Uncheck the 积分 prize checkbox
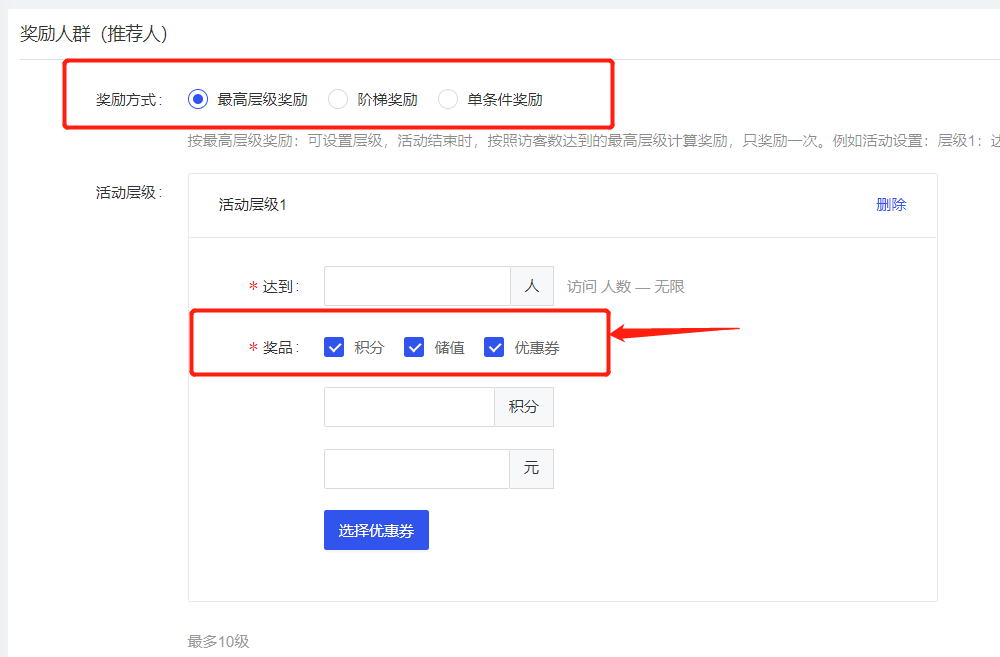This screenshot has height=657, width=1000. (334, 347)
